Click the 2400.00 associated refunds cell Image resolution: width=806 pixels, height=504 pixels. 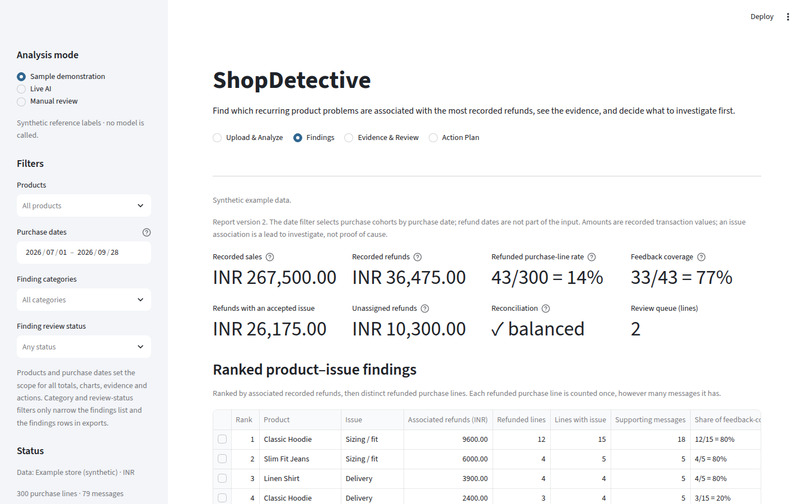tap(448, 498)
